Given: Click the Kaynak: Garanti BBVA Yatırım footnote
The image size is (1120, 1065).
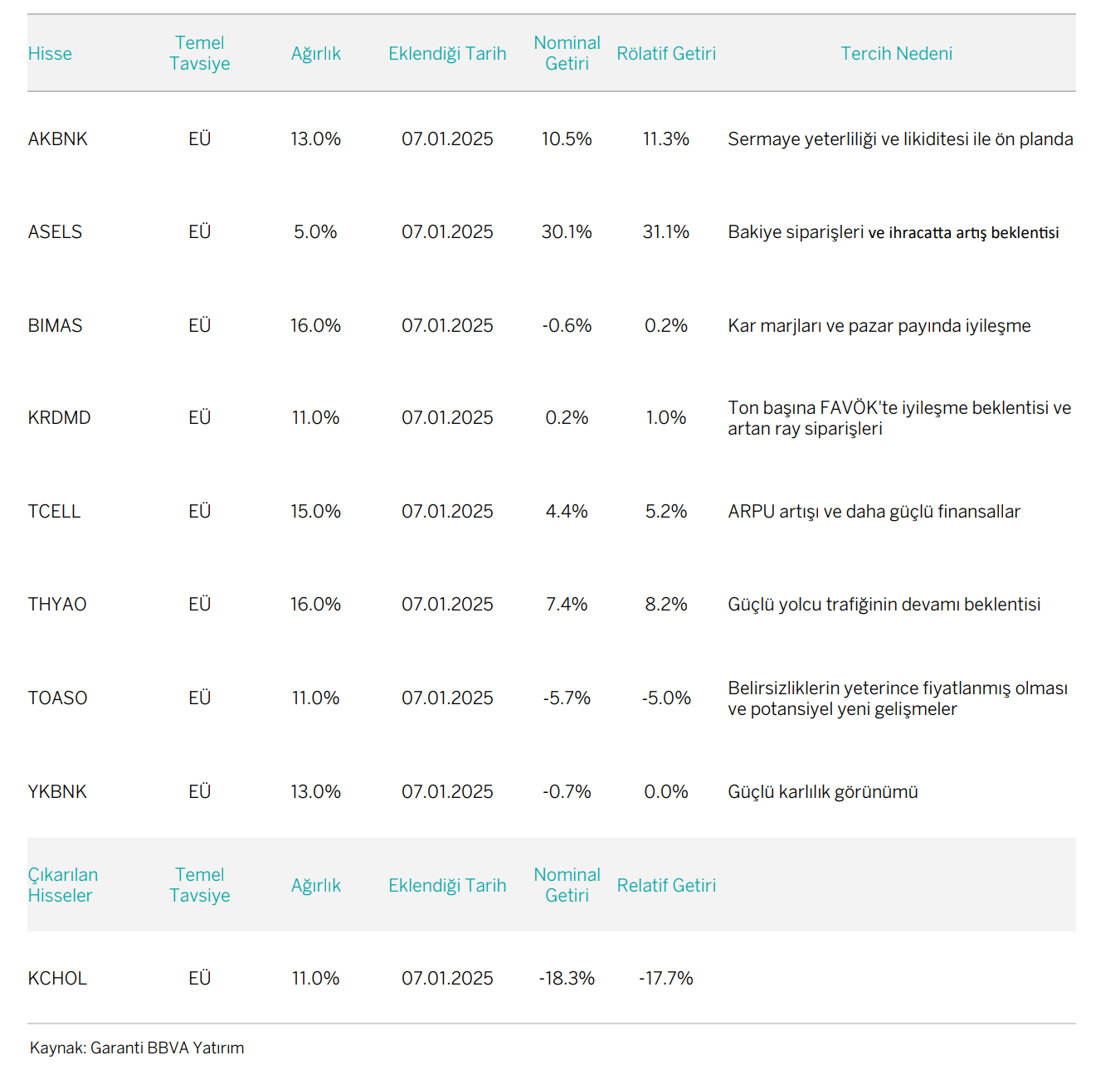Looking at the screenshot, I should pos(137,1048).
